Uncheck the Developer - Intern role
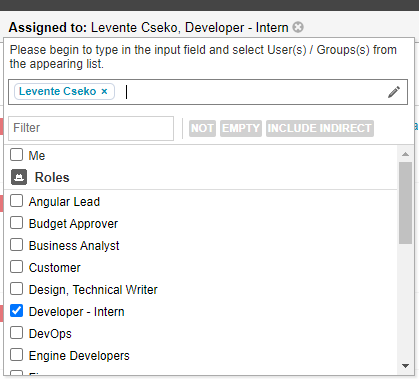 (16, 311)
